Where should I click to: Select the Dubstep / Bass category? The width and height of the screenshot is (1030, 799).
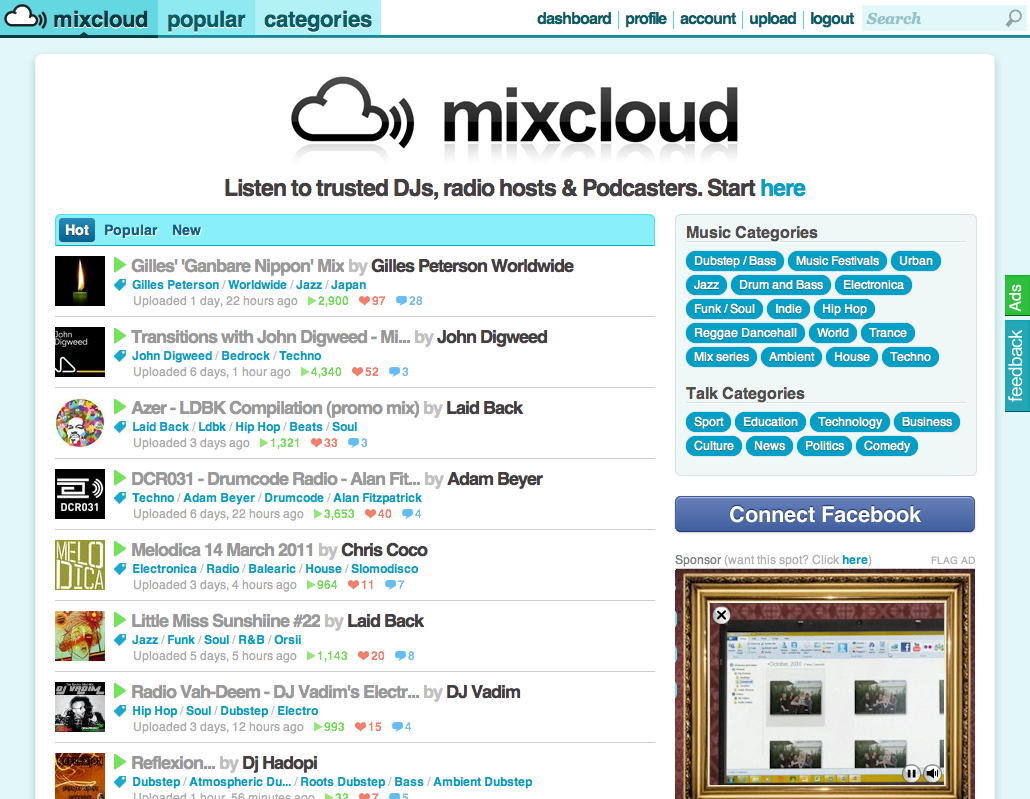coord(735,261)
